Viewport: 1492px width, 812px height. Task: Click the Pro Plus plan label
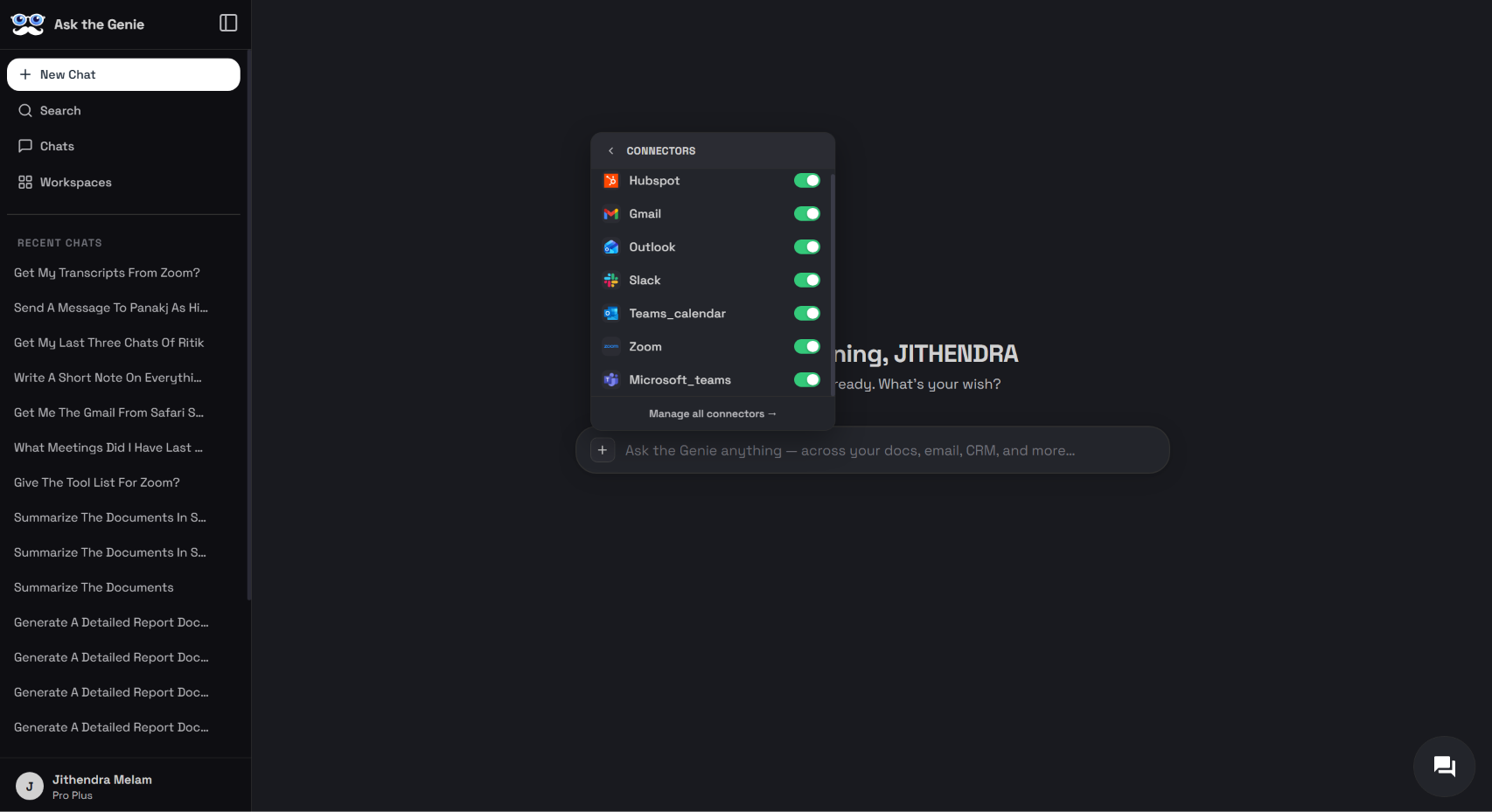72,795
